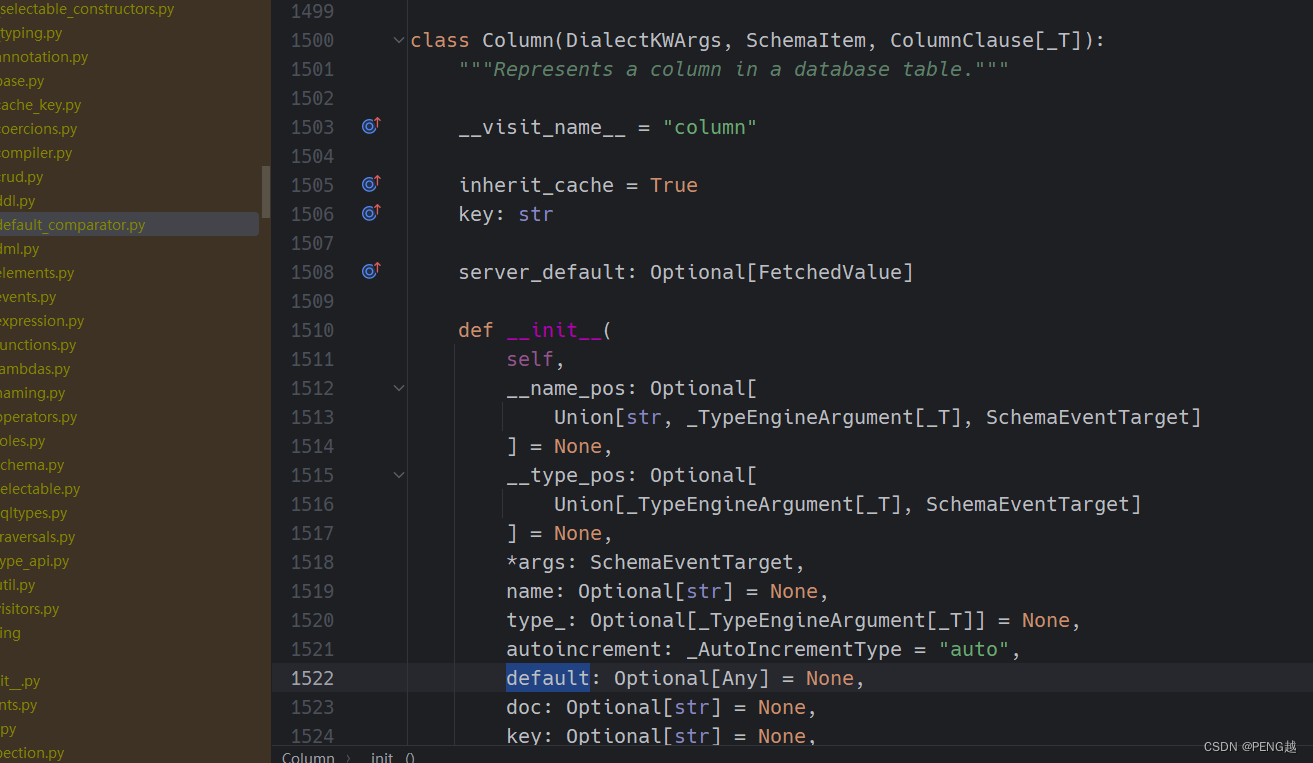Screen dimensions: 1313x763
Task: Click the gutter icon beside key: str
Action: tap(371, 213)
